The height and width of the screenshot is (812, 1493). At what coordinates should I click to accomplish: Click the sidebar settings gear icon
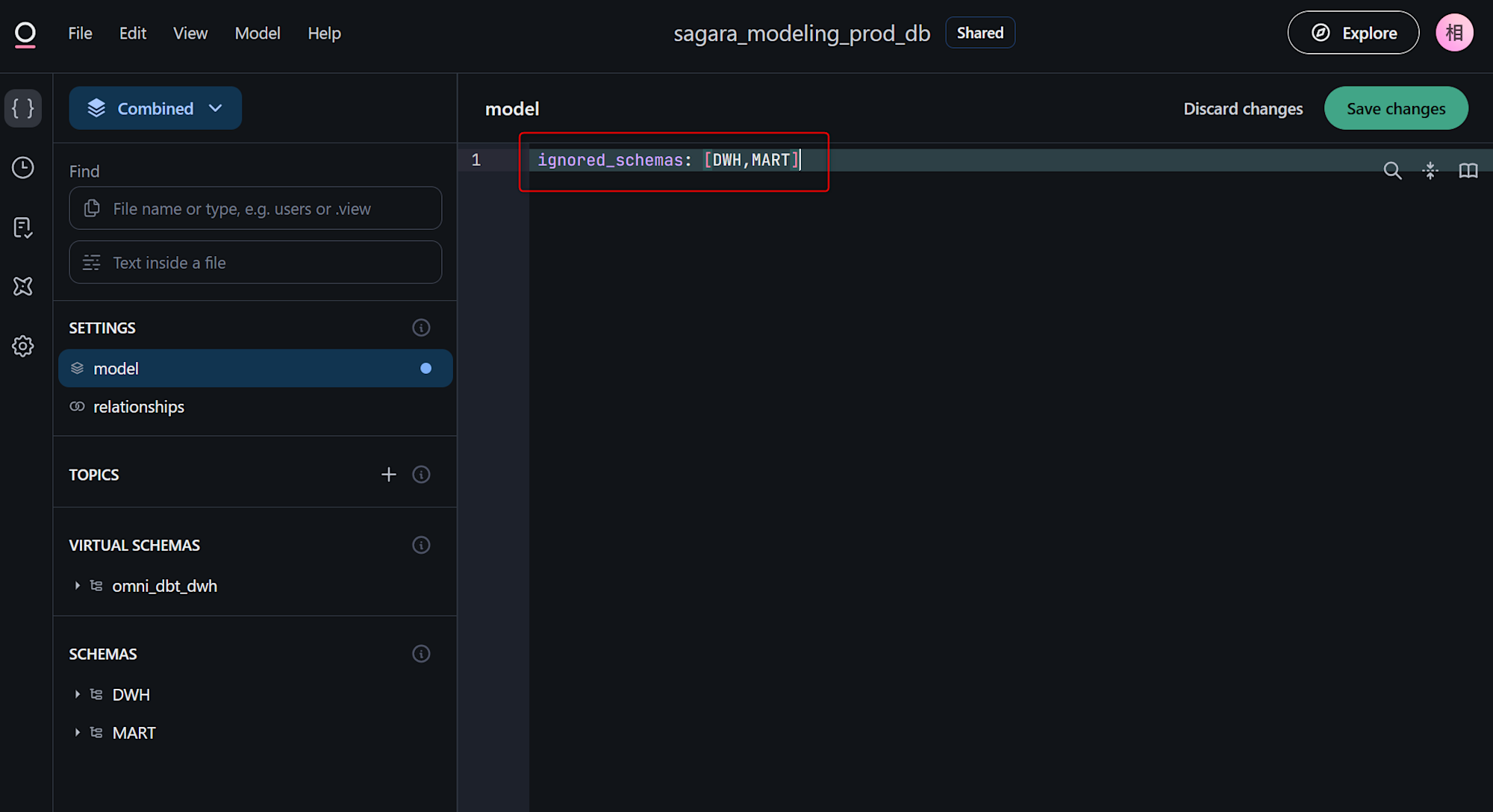tap(23, 346)
